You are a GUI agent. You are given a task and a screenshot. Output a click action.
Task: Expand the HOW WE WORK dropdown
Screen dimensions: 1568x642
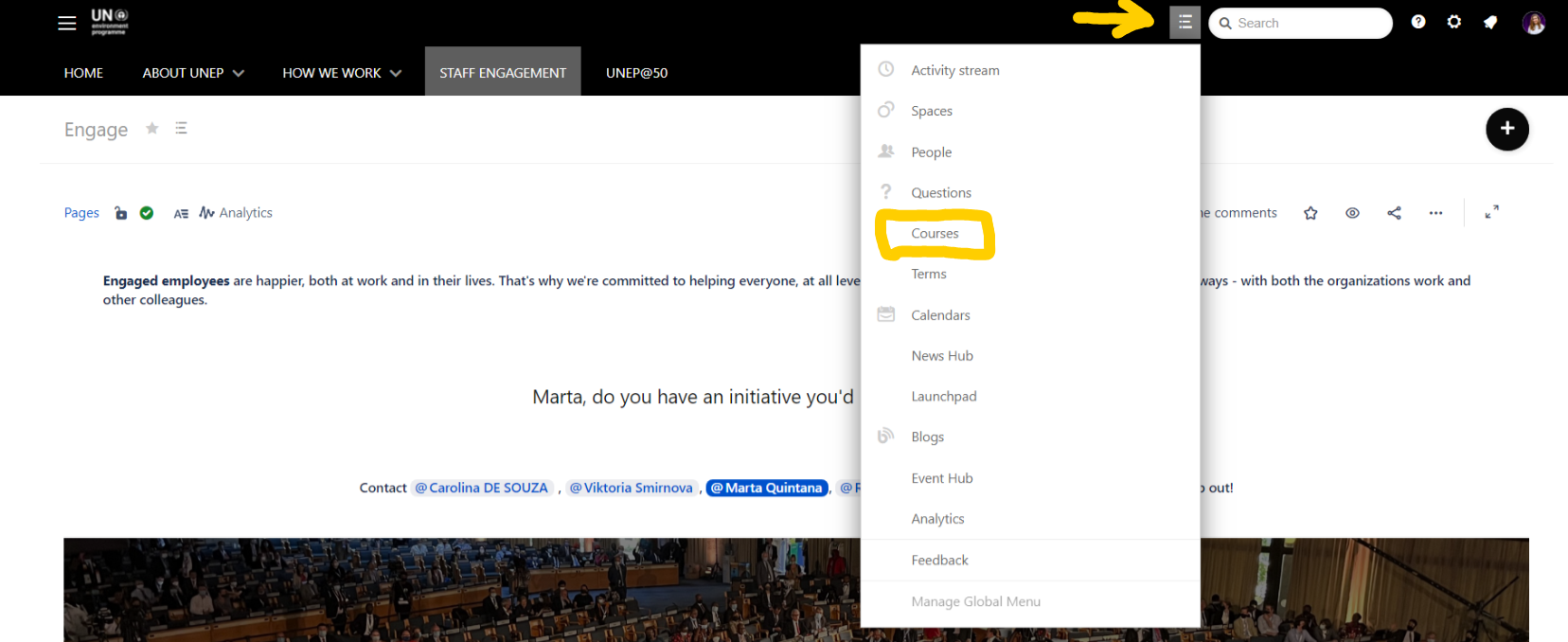[x=342, y=73]
